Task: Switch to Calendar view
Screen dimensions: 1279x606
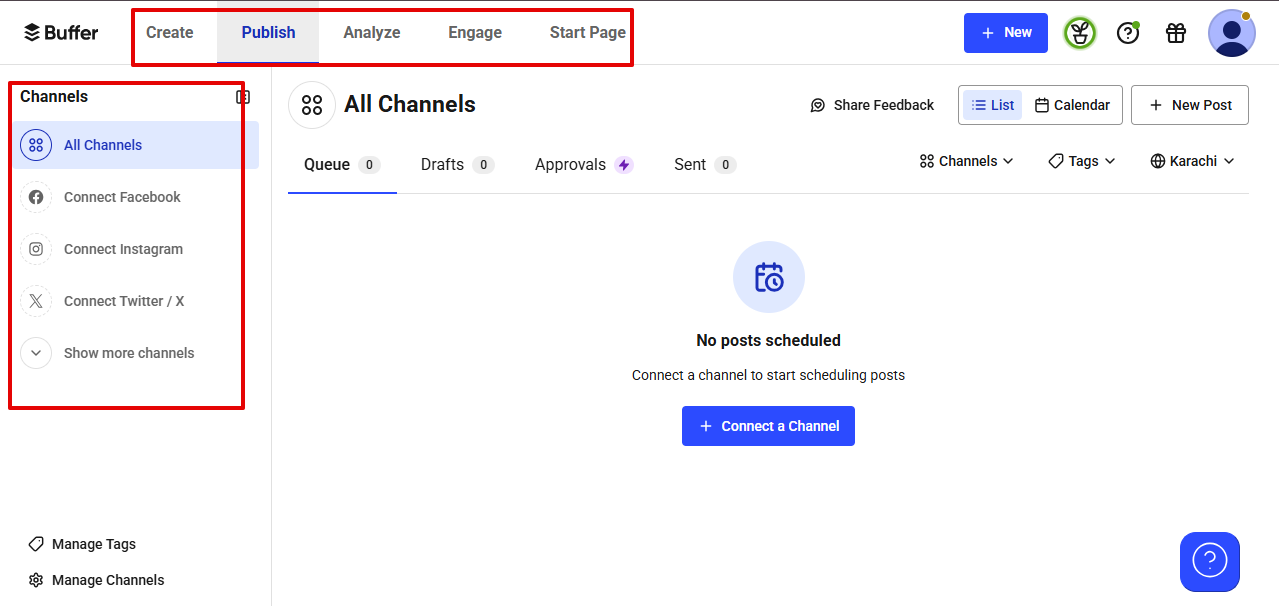Action: tap(1072, 104)
